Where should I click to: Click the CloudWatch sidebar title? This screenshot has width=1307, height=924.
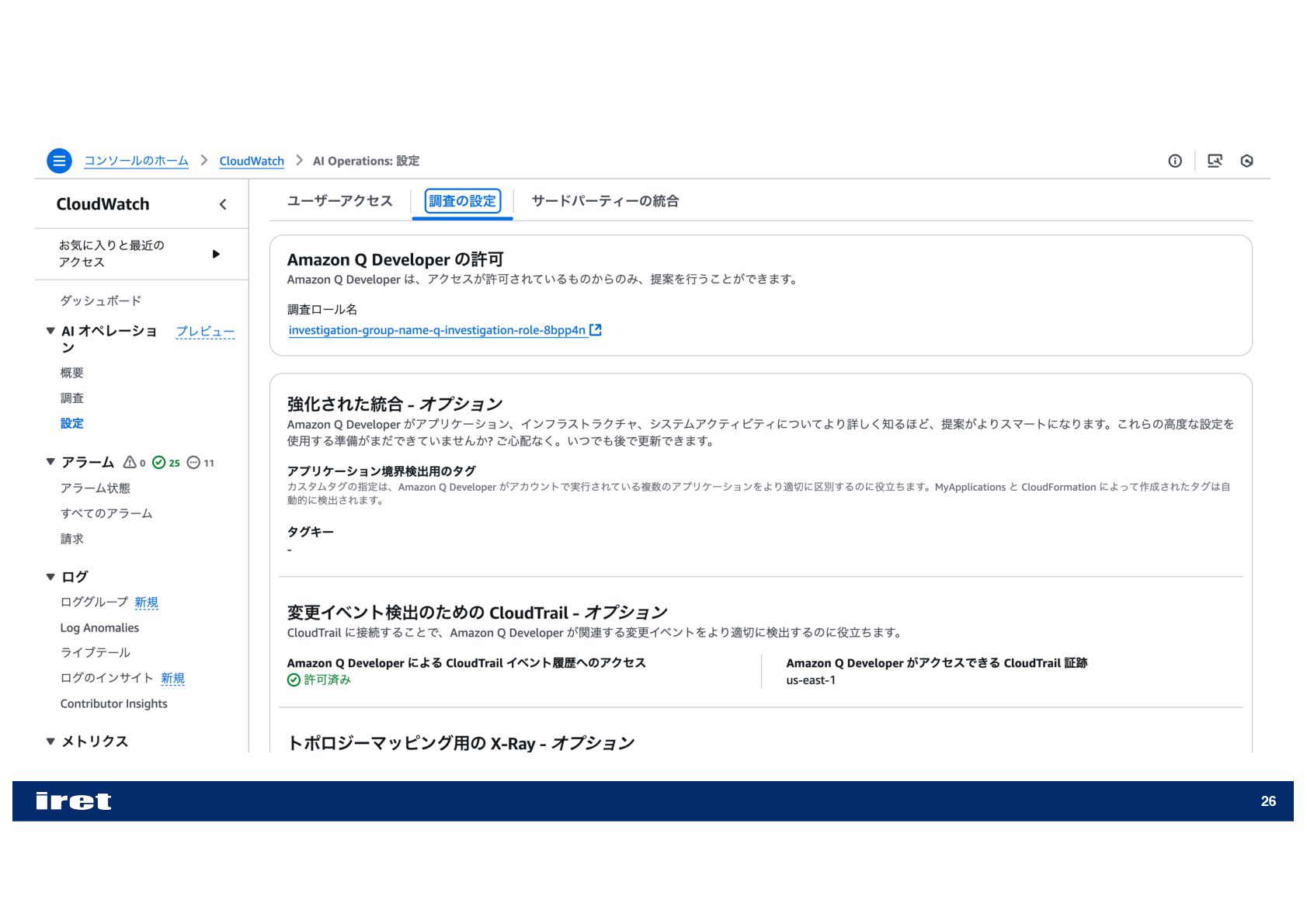[103, 204]
